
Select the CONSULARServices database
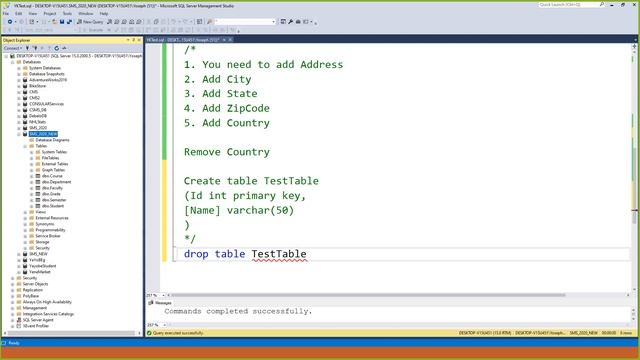(46, 104)
